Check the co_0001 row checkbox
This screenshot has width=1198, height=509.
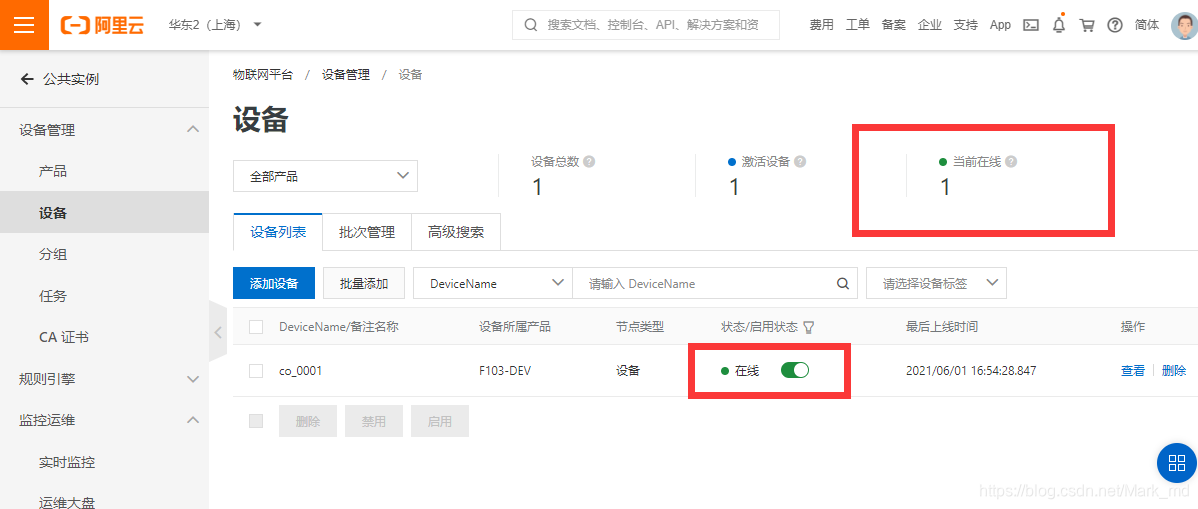pyautogui.click(x=256, y=371)
